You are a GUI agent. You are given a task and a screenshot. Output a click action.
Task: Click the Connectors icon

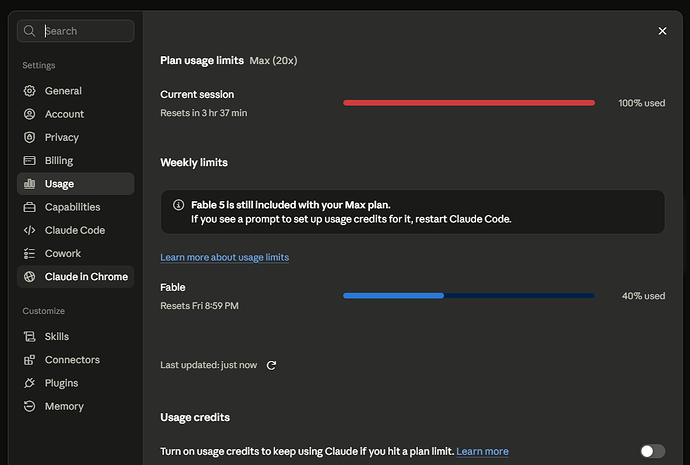click(x=29, y=360)
